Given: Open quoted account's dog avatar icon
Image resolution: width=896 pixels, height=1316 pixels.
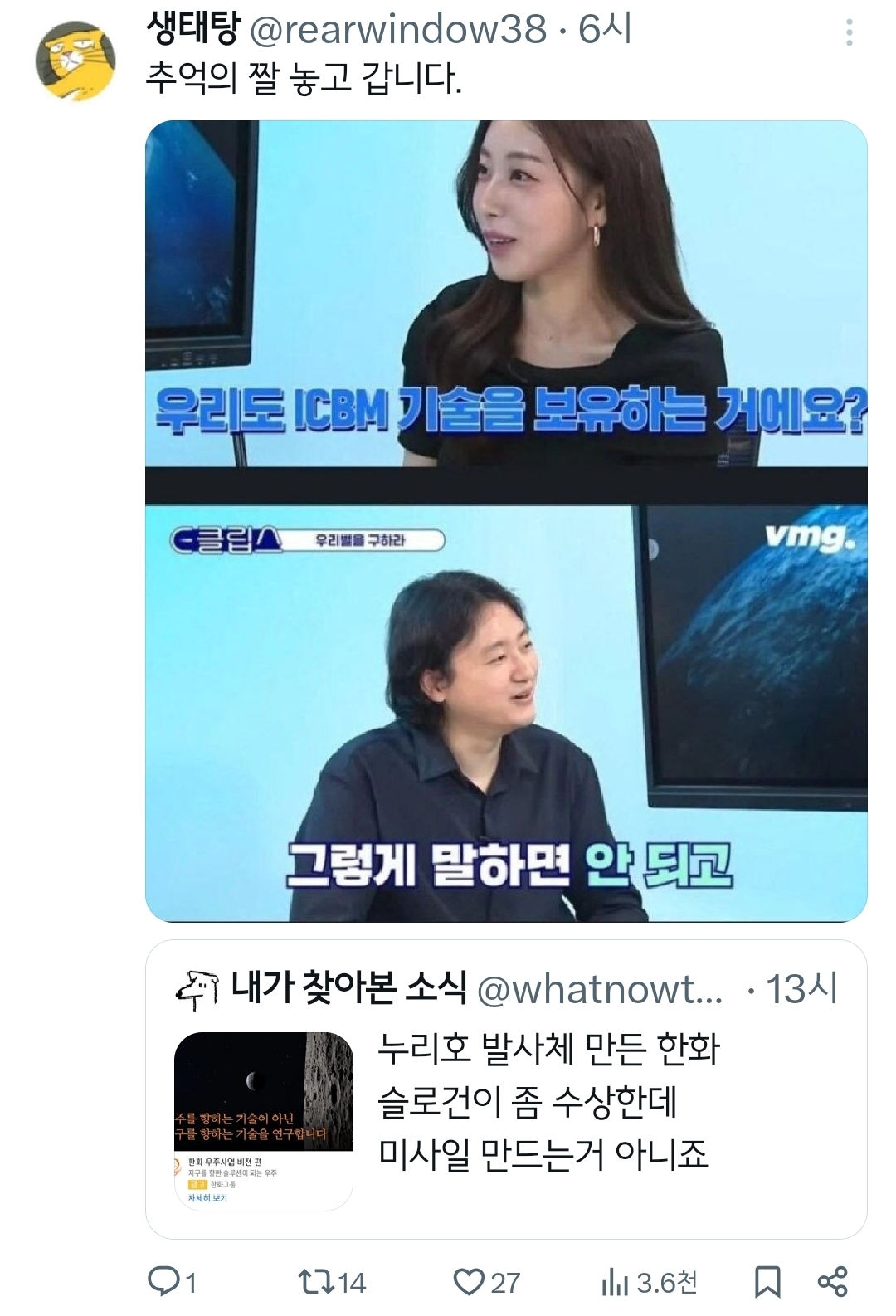Looking at the screenshot, I should (x=197, y=988).
